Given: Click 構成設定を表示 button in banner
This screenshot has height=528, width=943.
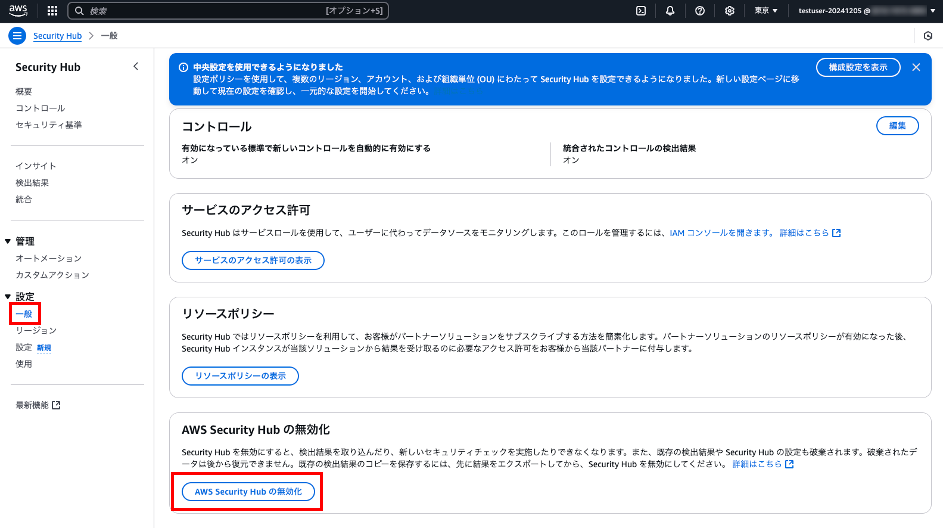Looking at the screenshot, I should 858,67.
